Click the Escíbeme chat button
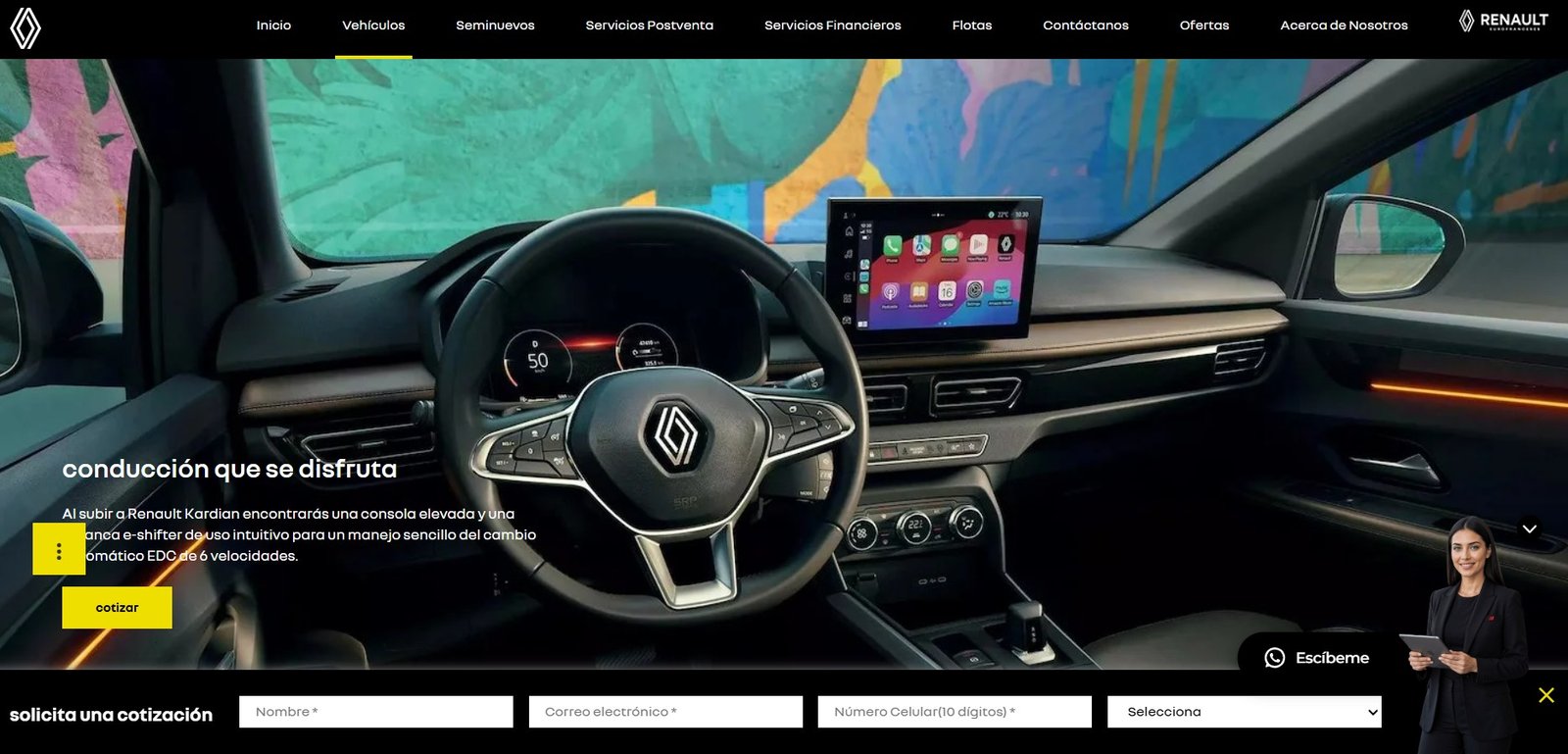This screenshot has width=1568, height=754. click(x=1318, y=658)
